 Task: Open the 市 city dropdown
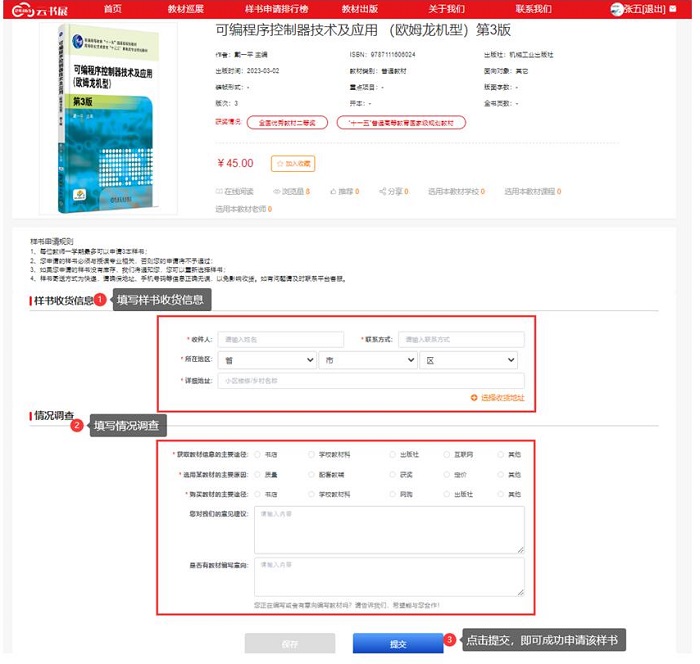point(367,360)
